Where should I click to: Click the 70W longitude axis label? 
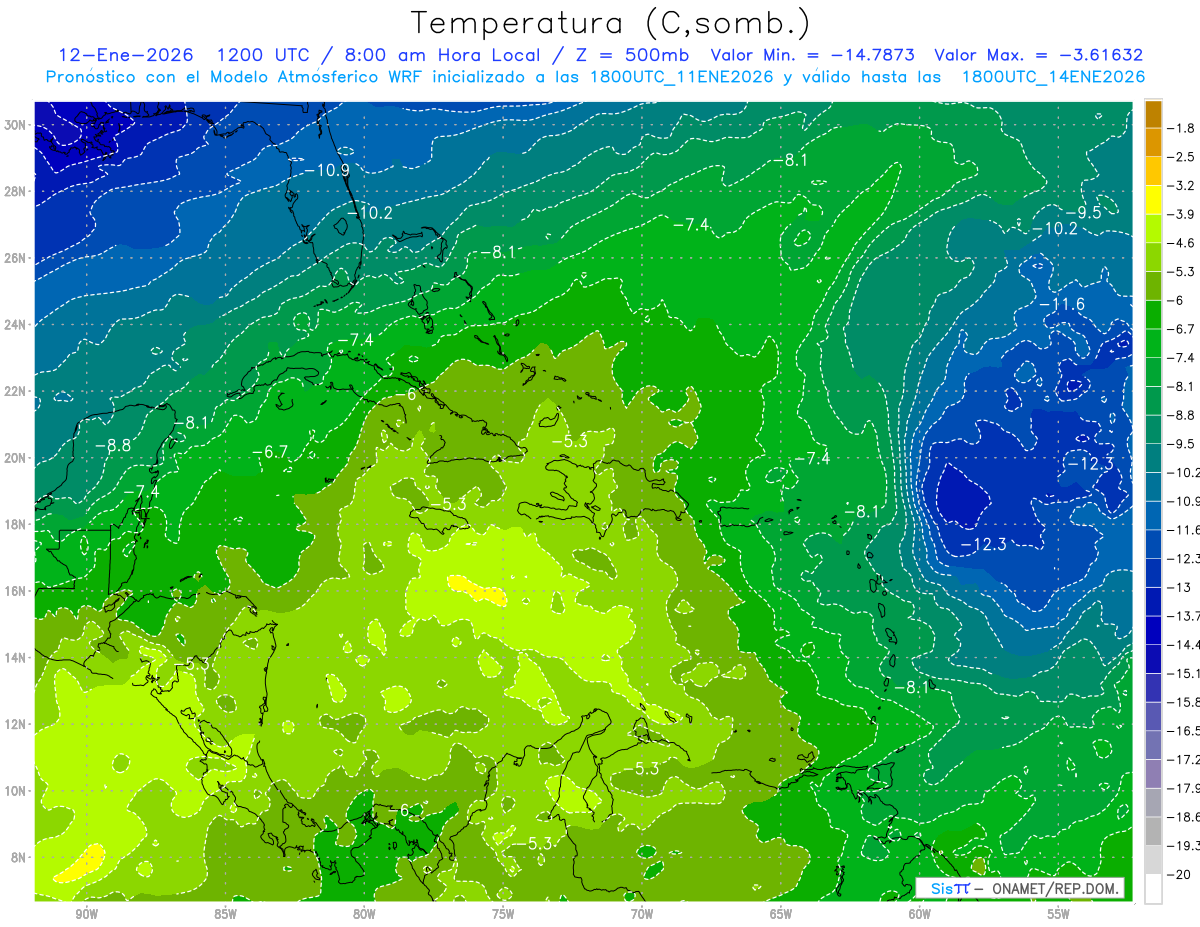[x=642, y=914]
